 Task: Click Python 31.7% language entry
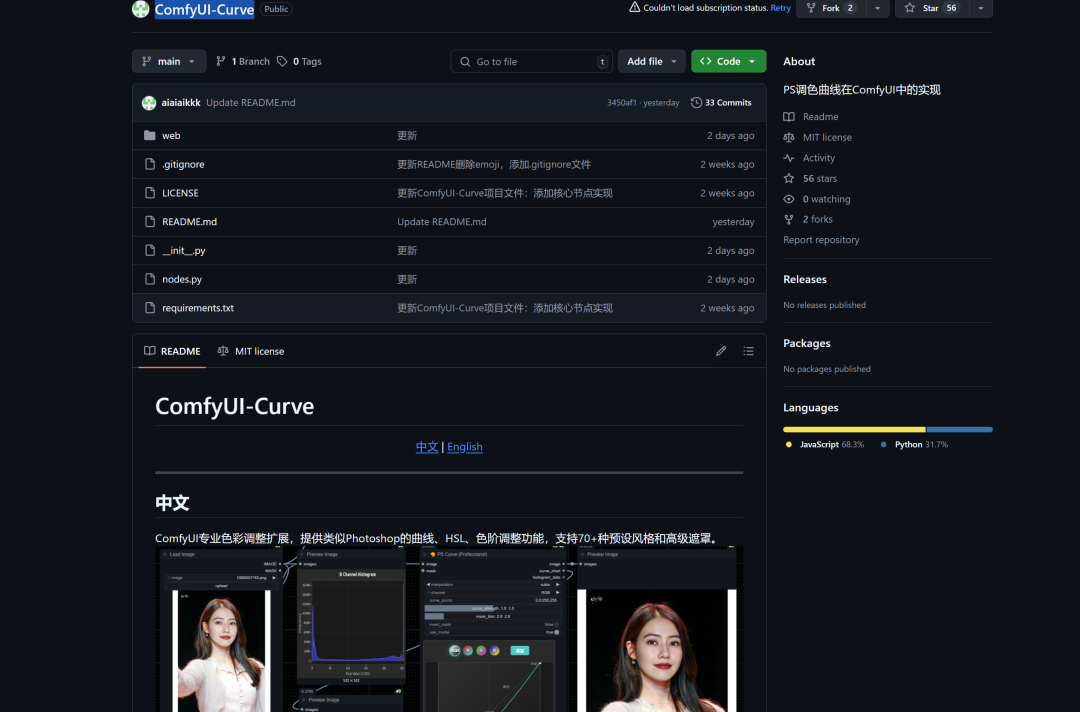click(x=914, y=444)
